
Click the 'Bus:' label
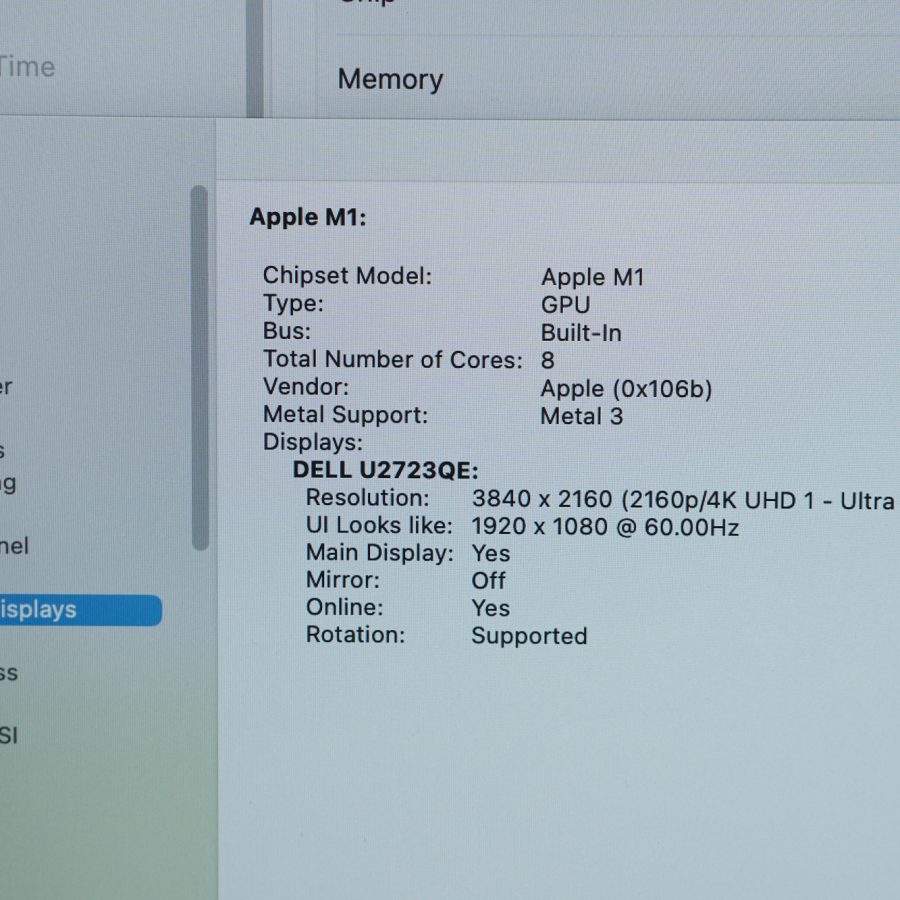coord(287,331)
